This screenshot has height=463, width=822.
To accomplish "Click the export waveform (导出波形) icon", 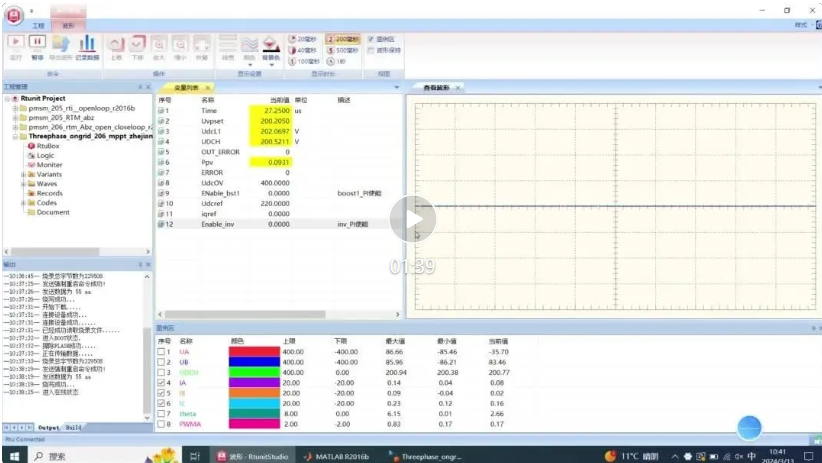I will [60, 43].
